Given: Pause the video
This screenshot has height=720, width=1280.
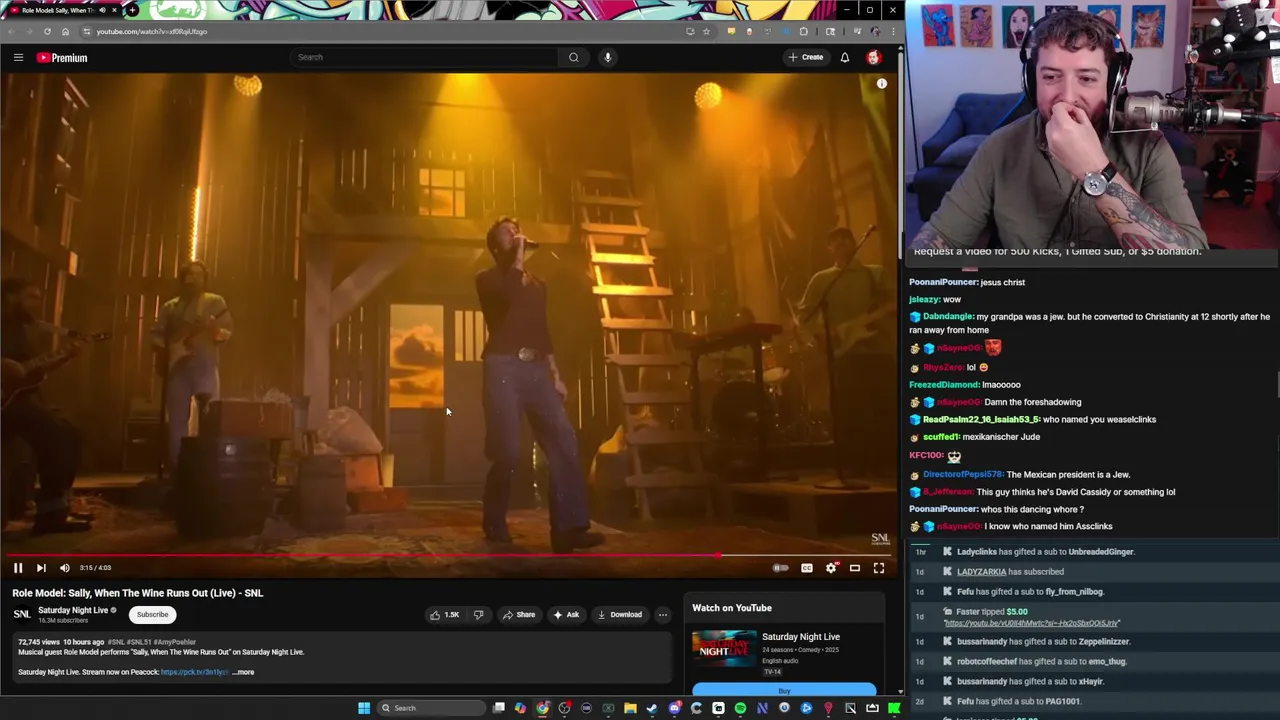Looking at the screenshot, I should [x=18, y=568].
